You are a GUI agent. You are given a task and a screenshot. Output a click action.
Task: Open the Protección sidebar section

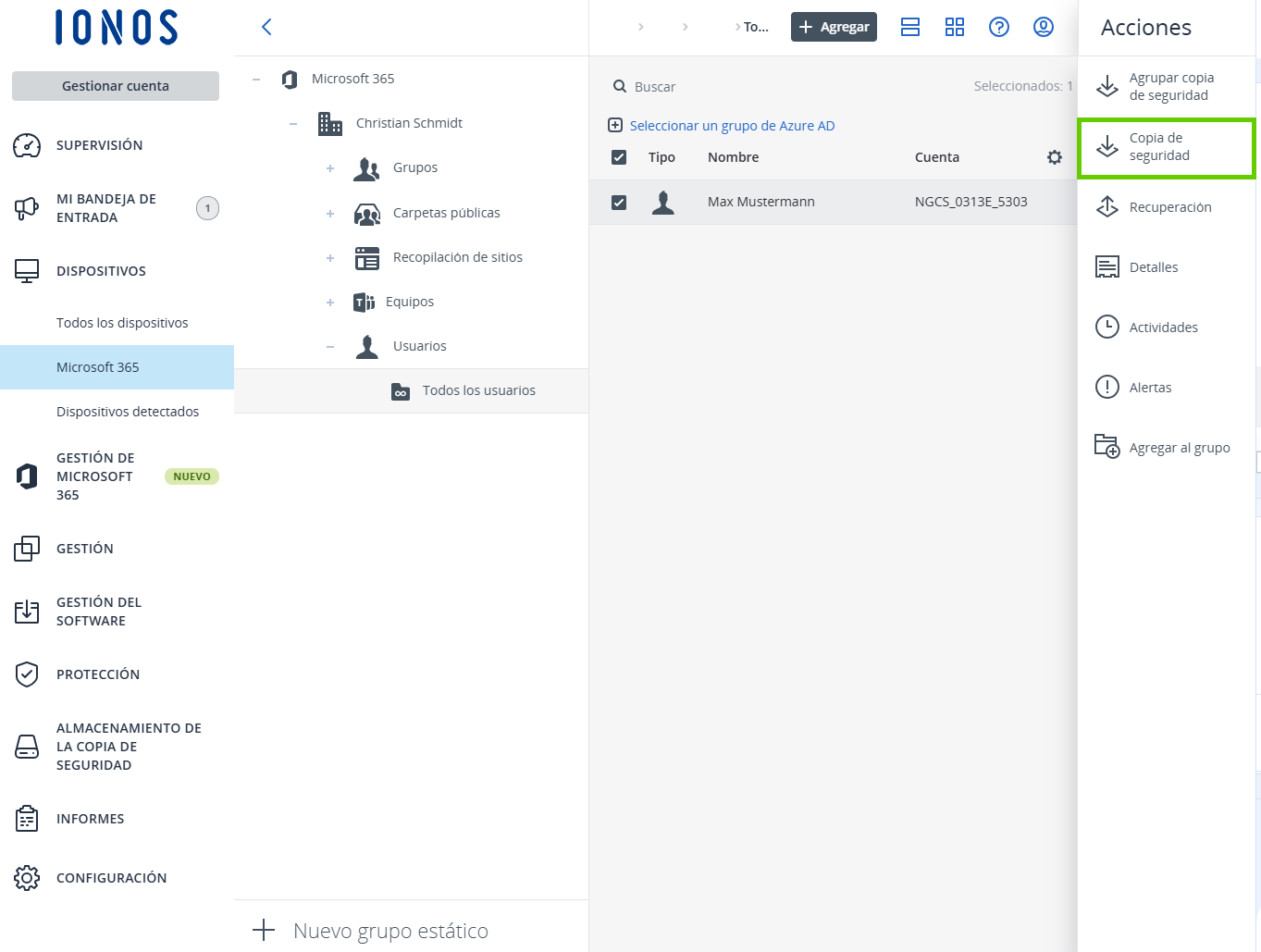point(98,674)
